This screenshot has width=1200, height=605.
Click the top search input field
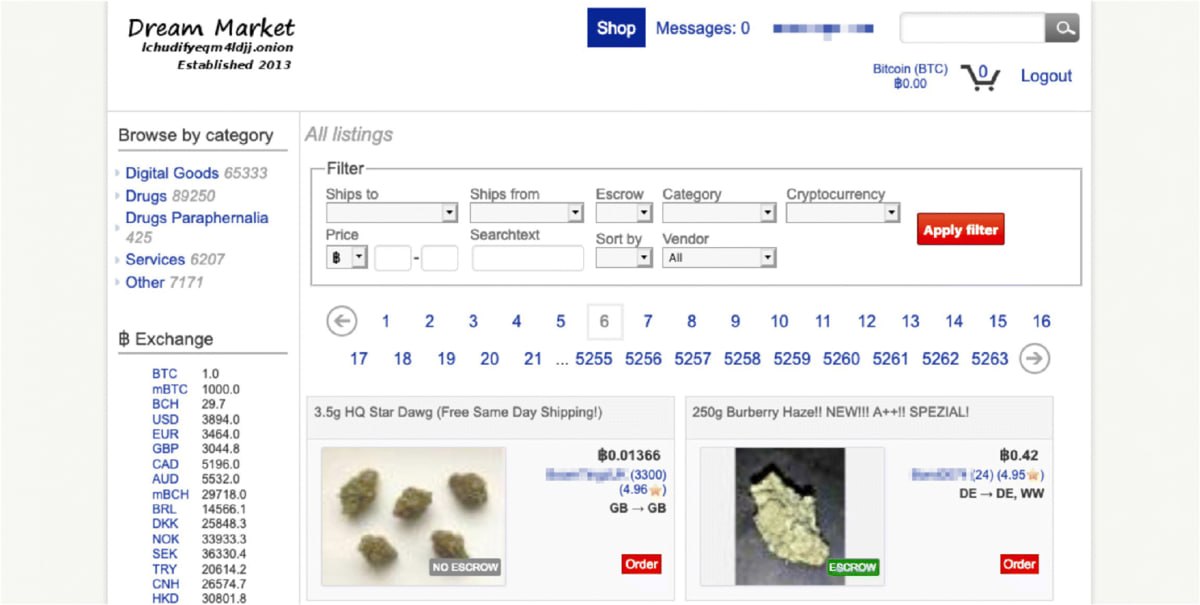973,28
